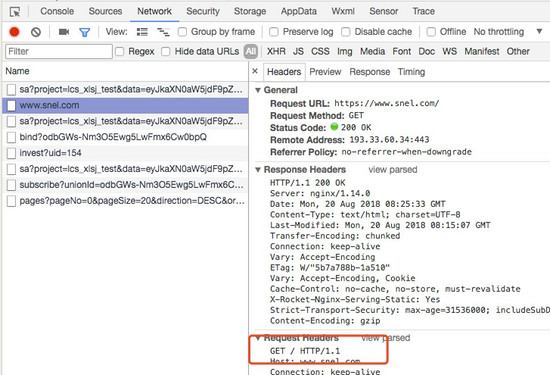
Task: Open the No throttling dropdown
Action: (508, 32)
